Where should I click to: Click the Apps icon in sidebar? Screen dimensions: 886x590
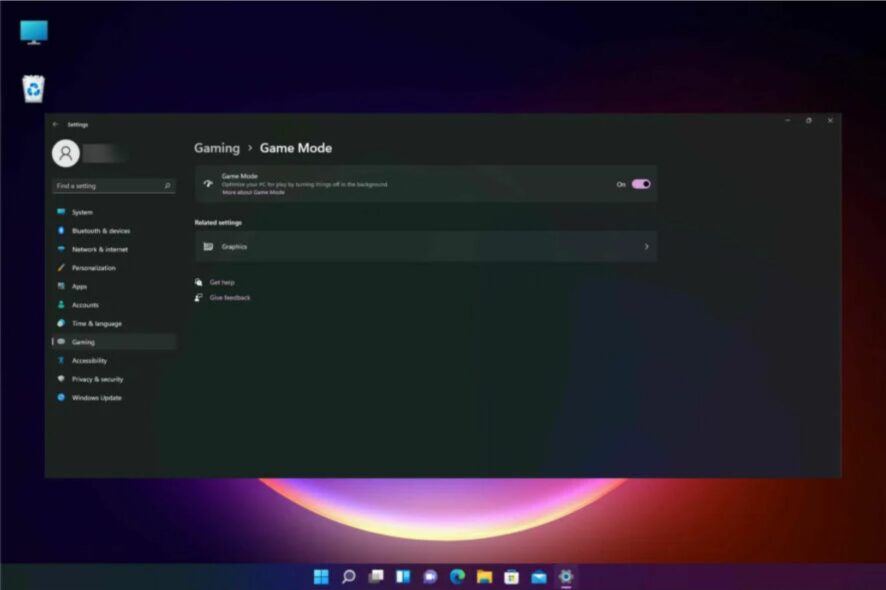[x=61, y=287]
